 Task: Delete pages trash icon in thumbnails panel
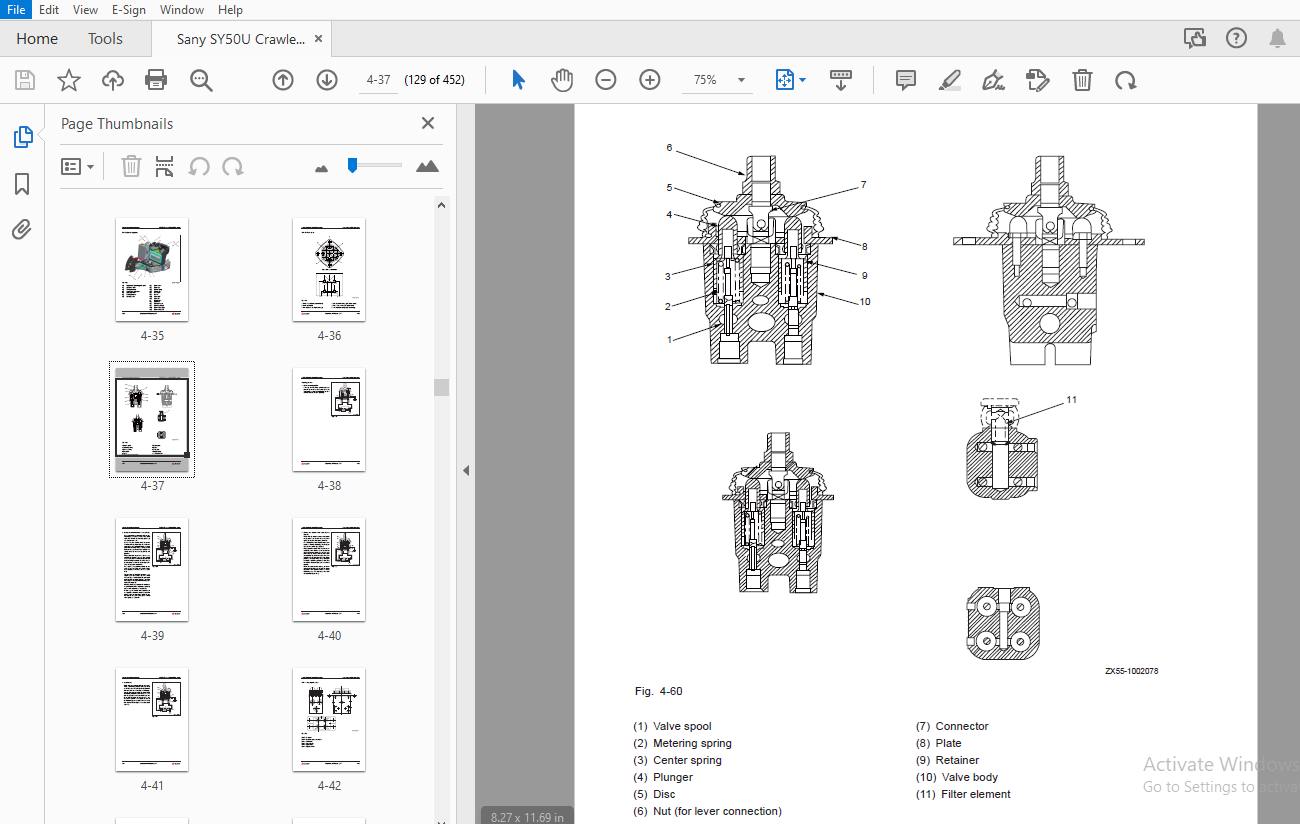click(x=131, y=166)
